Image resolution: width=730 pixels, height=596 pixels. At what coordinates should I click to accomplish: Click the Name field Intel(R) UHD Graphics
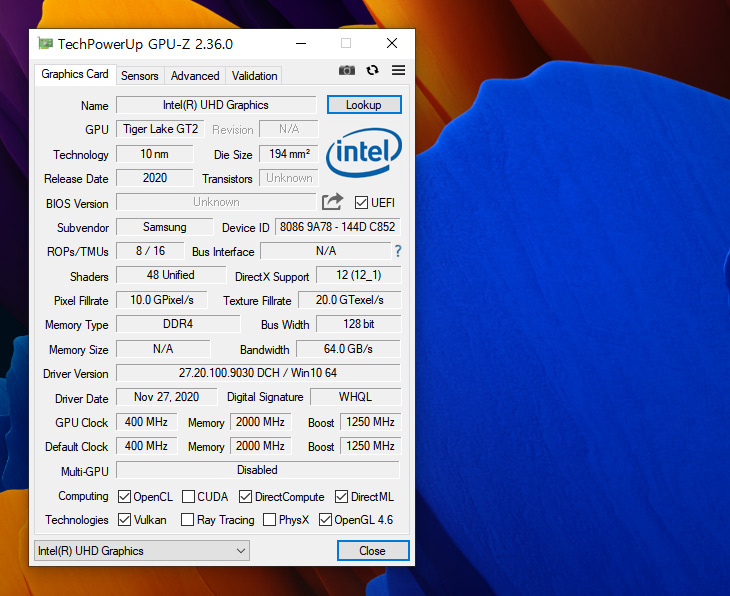pos(216,105)
